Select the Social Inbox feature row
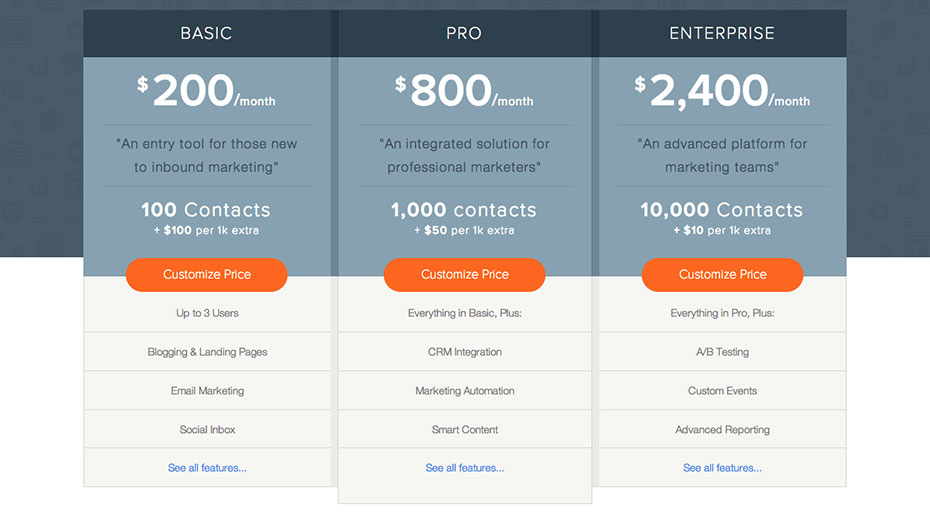Screen dimensions: 930x516 pyautogui.click(x=207, y=430)
